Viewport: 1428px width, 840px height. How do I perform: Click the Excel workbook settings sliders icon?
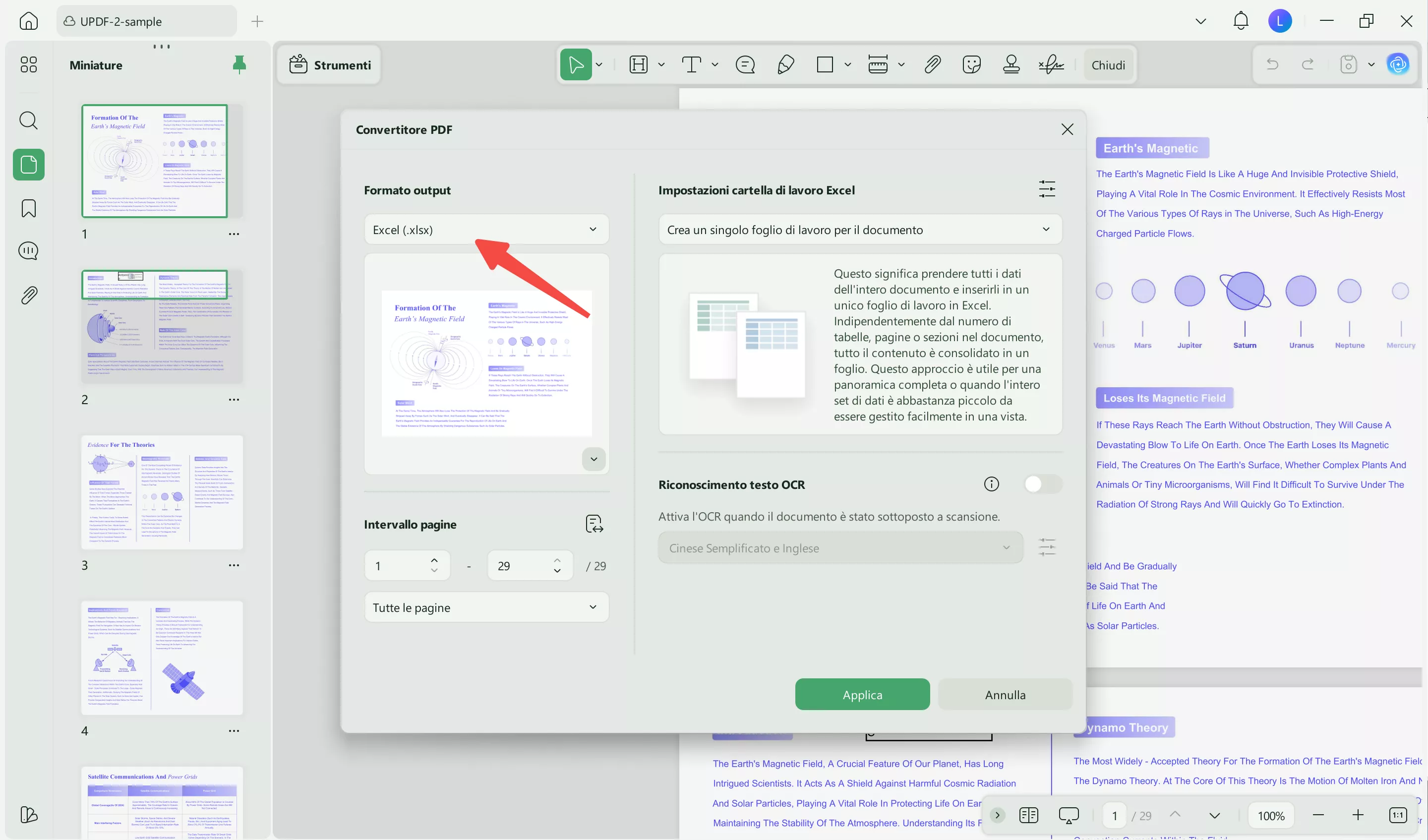[x=1047, y=189]
